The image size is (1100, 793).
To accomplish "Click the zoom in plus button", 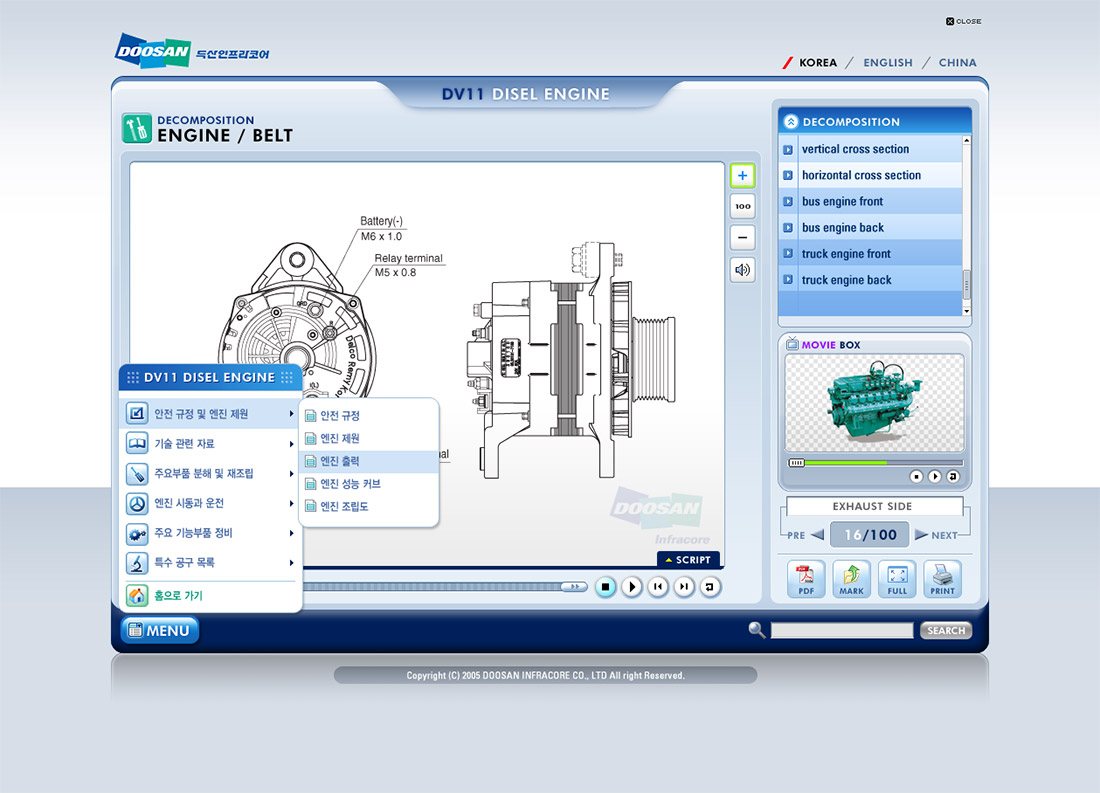I will click(742, 175).
